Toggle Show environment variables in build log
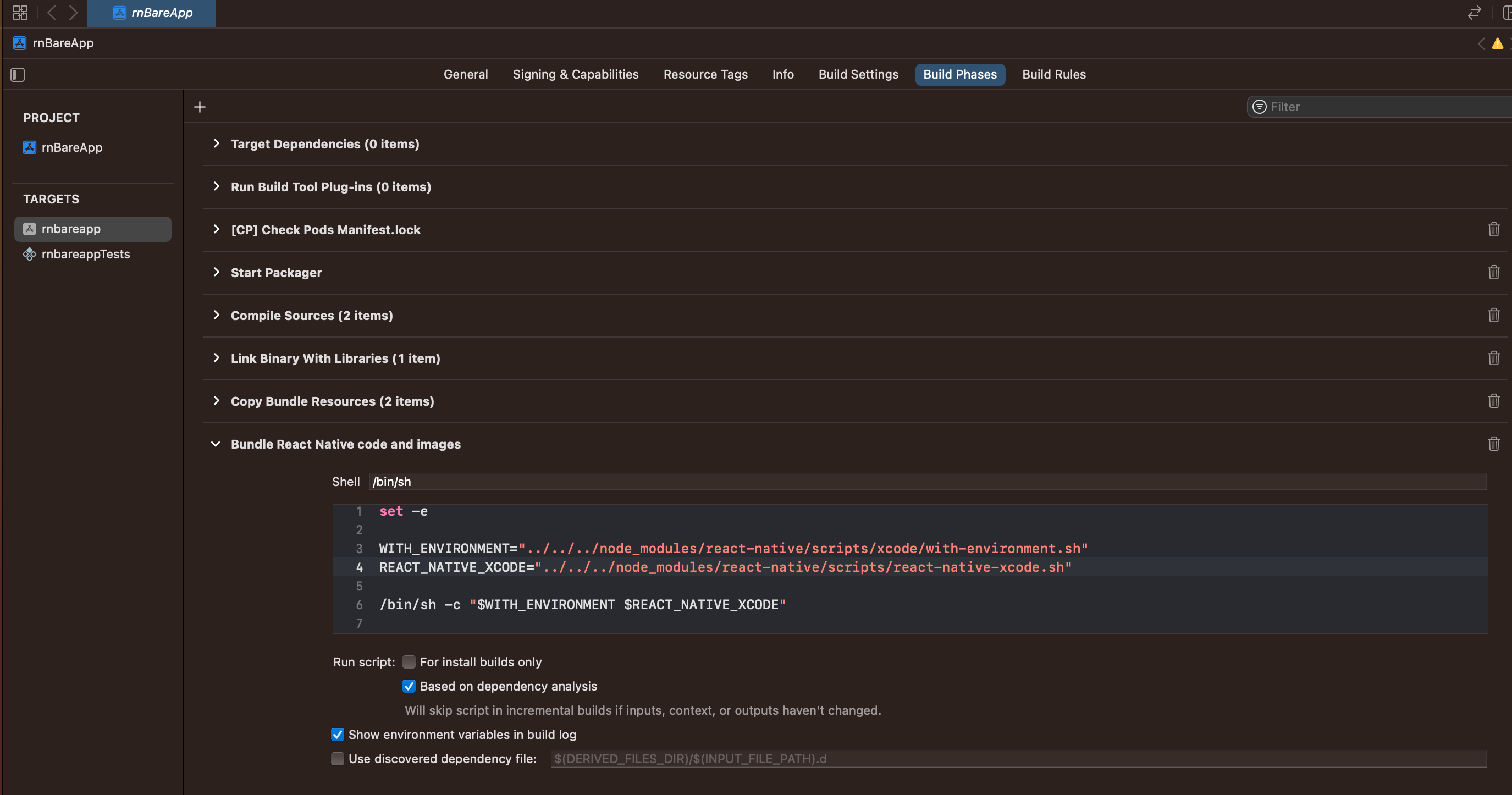The height and width of the screenshot is (795, 1512). 338,735
